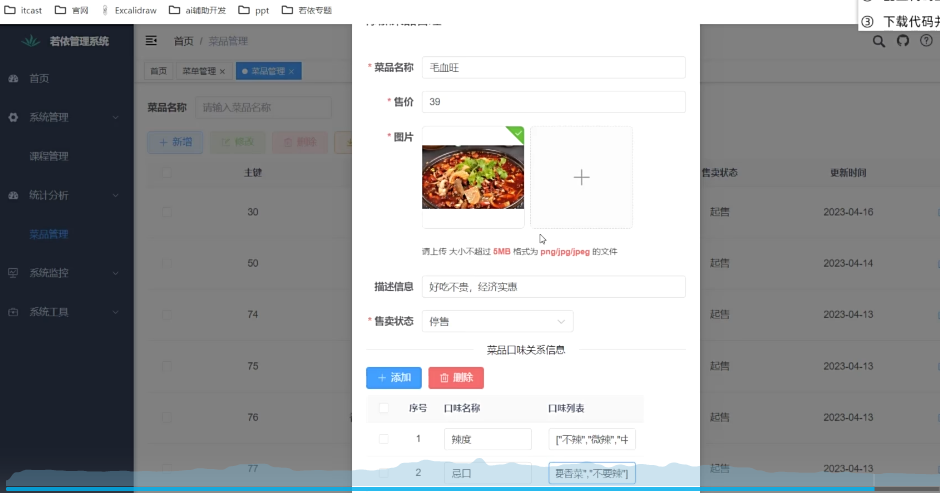Click the red 删除 button in dish list toolbar
The image size is (940, 493).
tap(300, 142)
